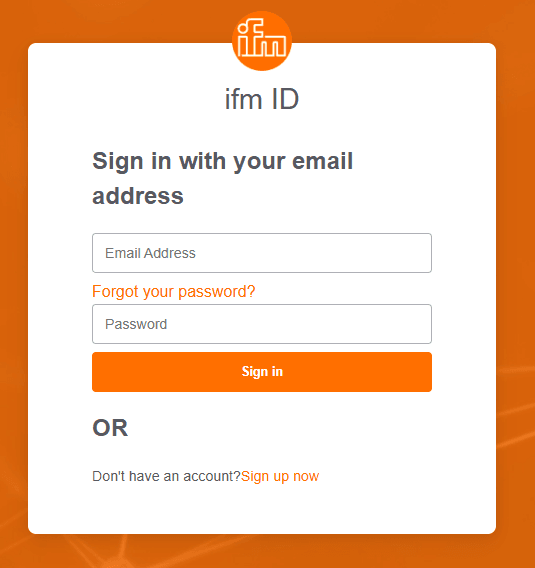This screenshot has width=535, height=568.
Task: Click the 'Sign in with your email address' heading
Action: 222,178
